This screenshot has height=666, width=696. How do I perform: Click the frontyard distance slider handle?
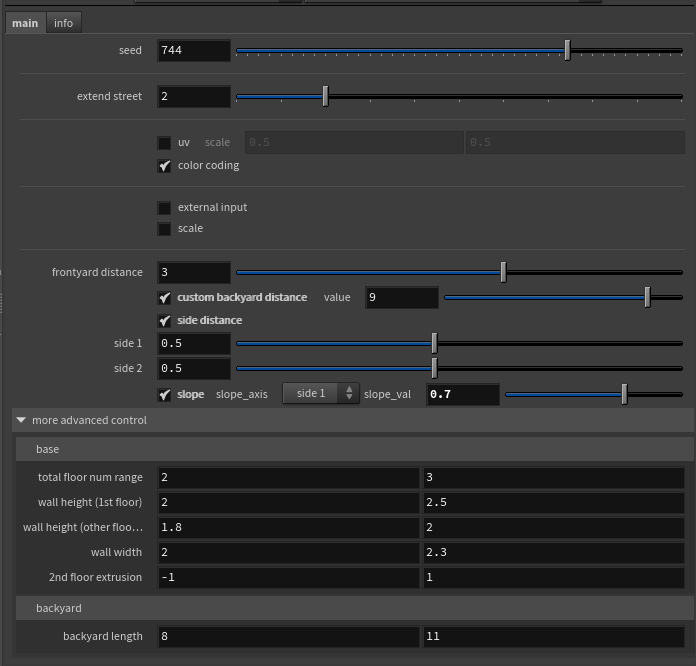[x=503, y=272]
